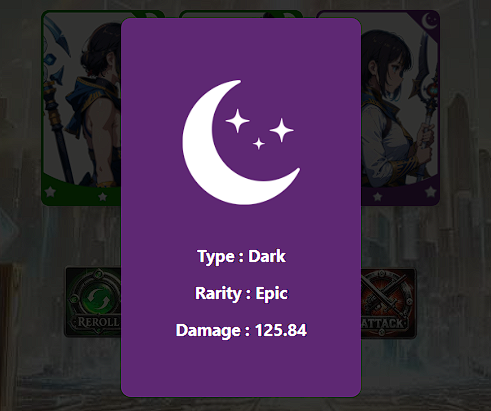The image size is (491, 411).
Task: Click the moon badge on purple card corner
Action: click(430, 21)
